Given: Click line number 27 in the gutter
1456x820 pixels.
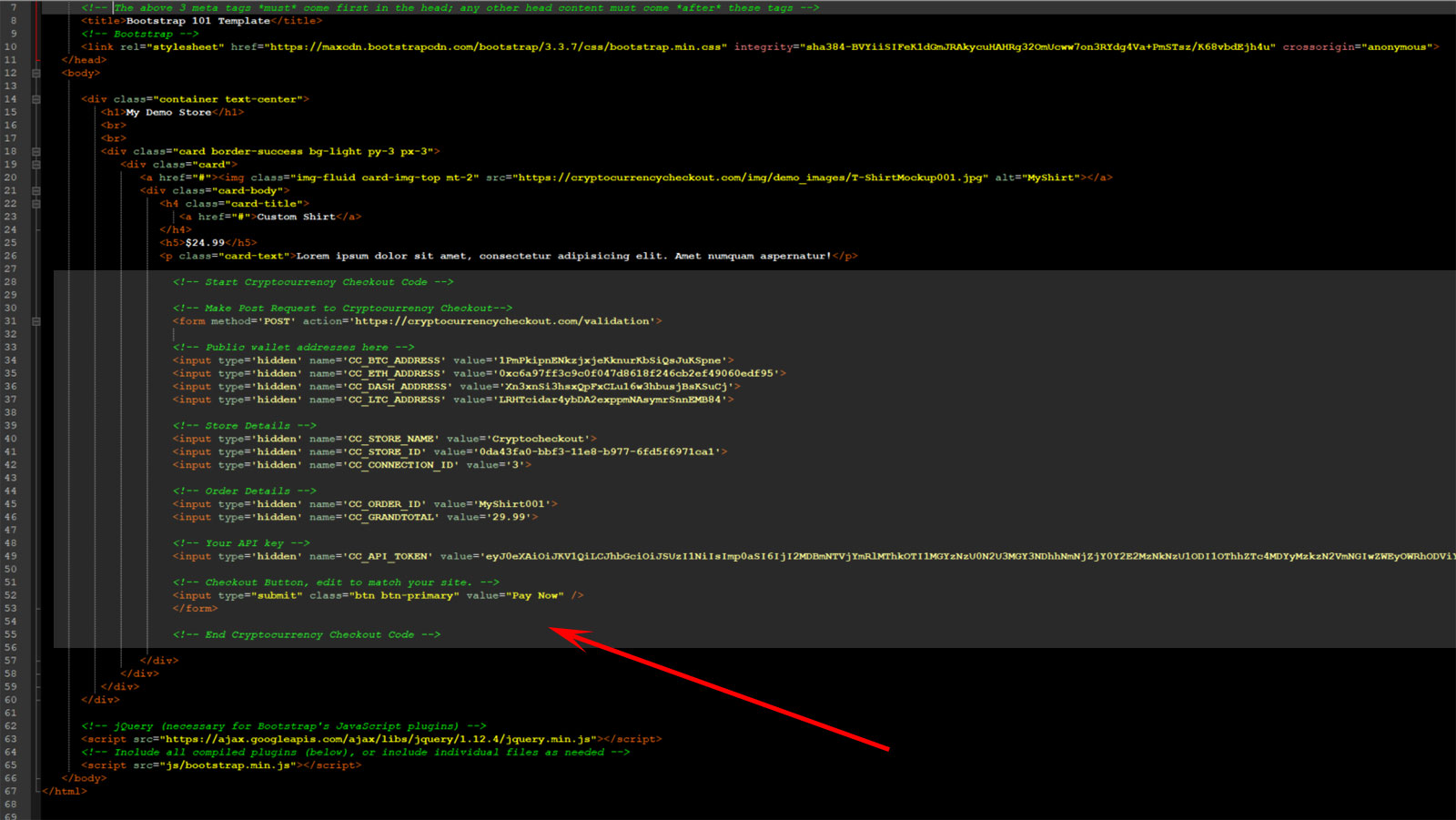Looking at the screenshot, I should pyautogui.click(x=10, y=268).
